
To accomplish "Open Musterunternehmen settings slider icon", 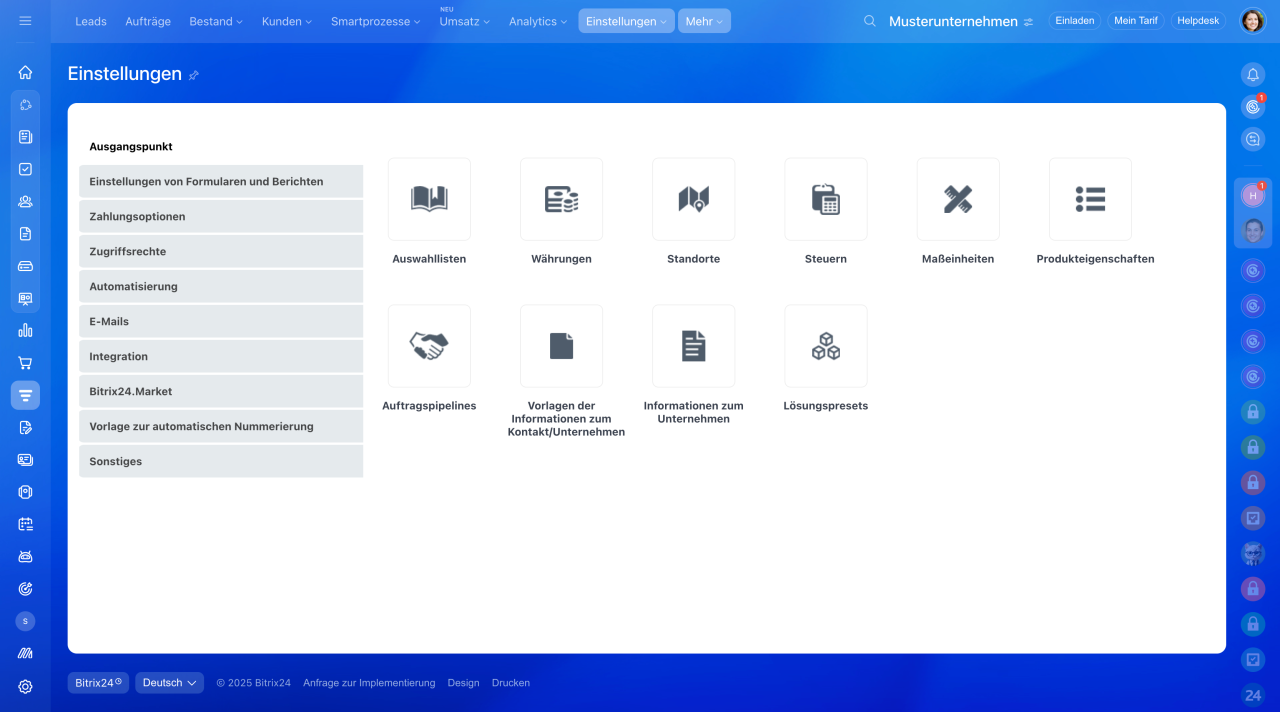I will coord(1028,22).
